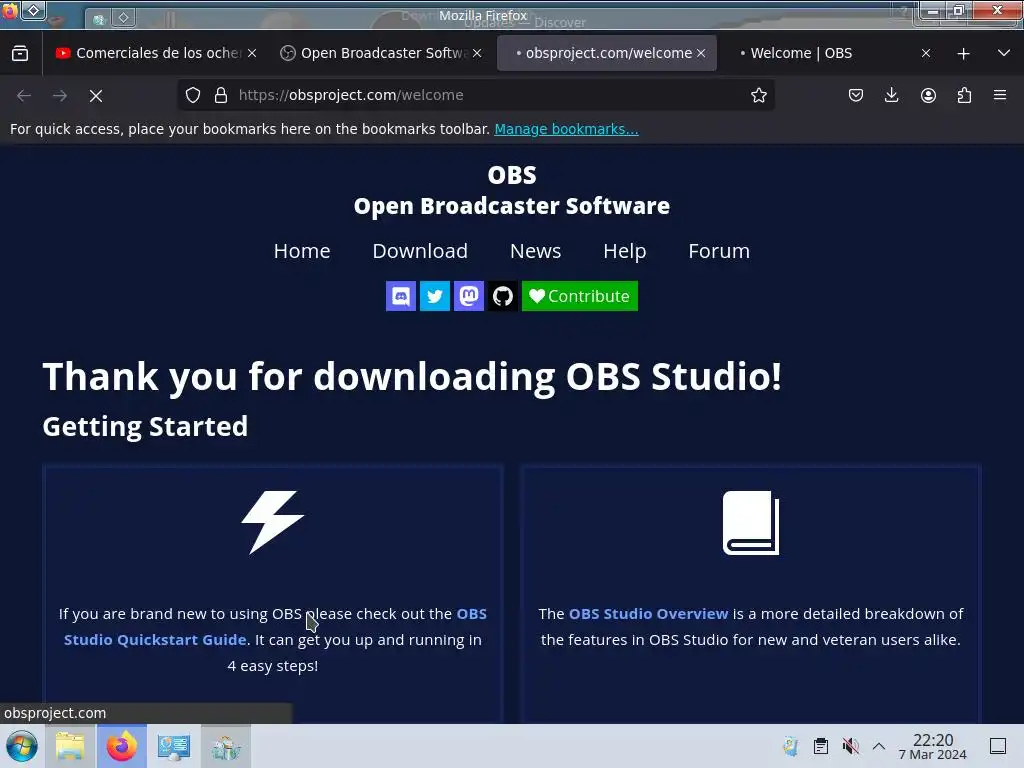
Task: Open the clipboard tray icon
Action: (x=821, y=746)
